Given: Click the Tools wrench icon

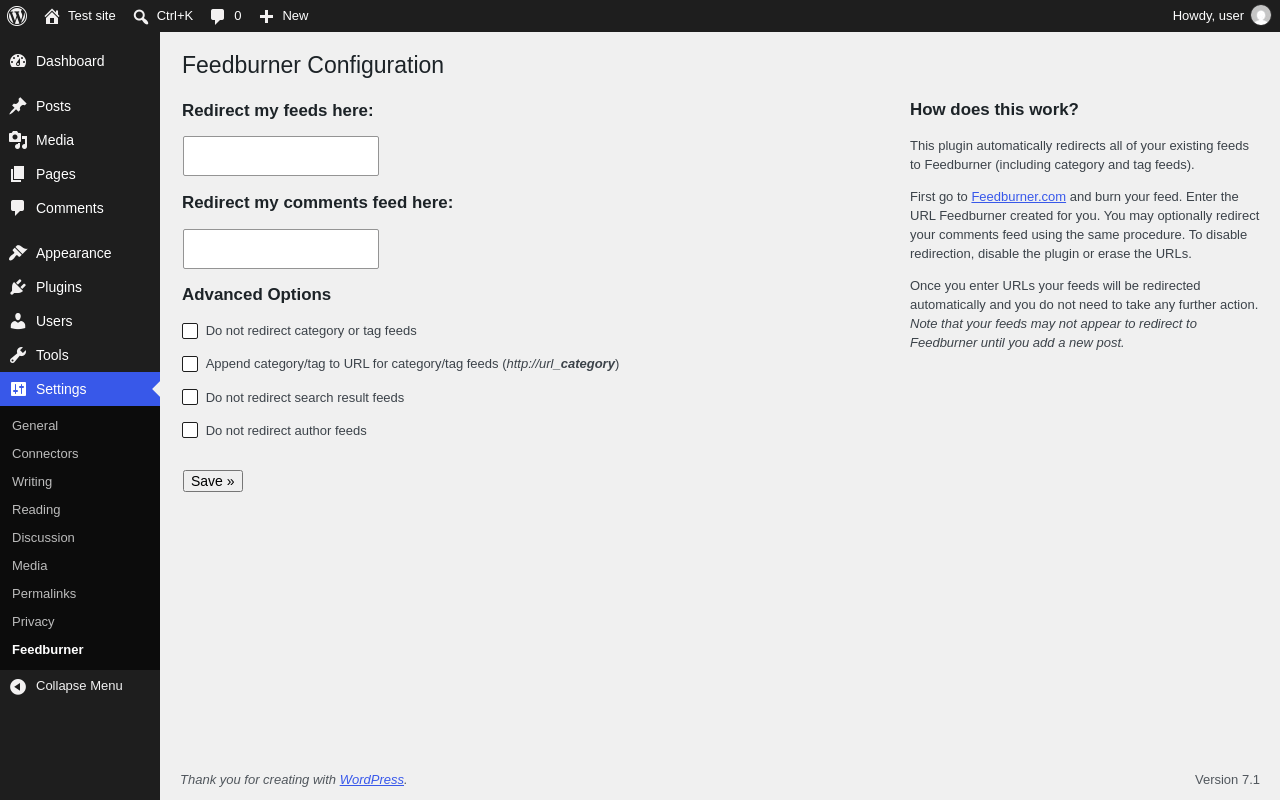Looking at the screenshot, I should [18, 355].
